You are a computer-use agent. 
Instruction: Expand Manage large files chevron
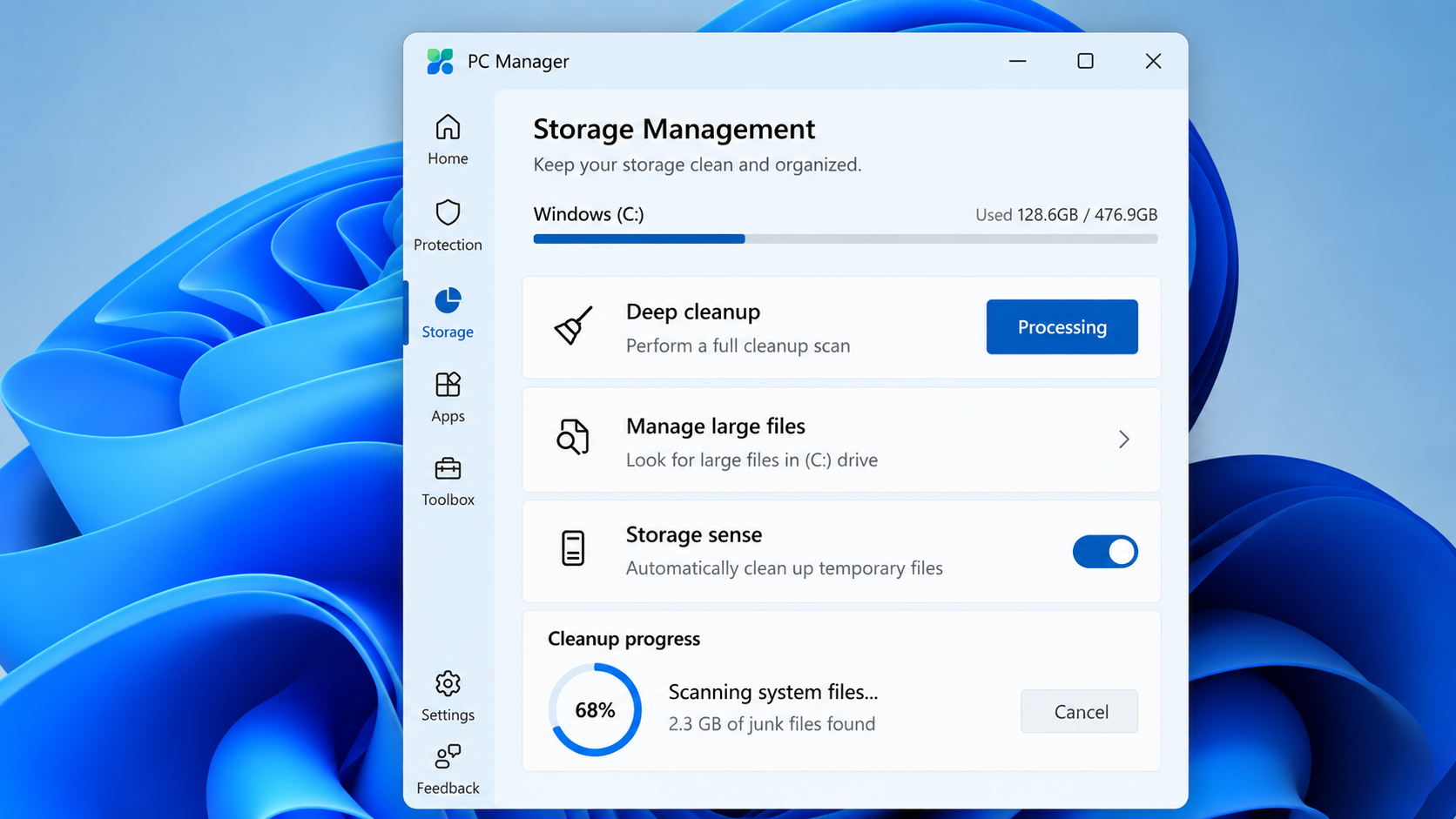click(x=1124, y=440)
